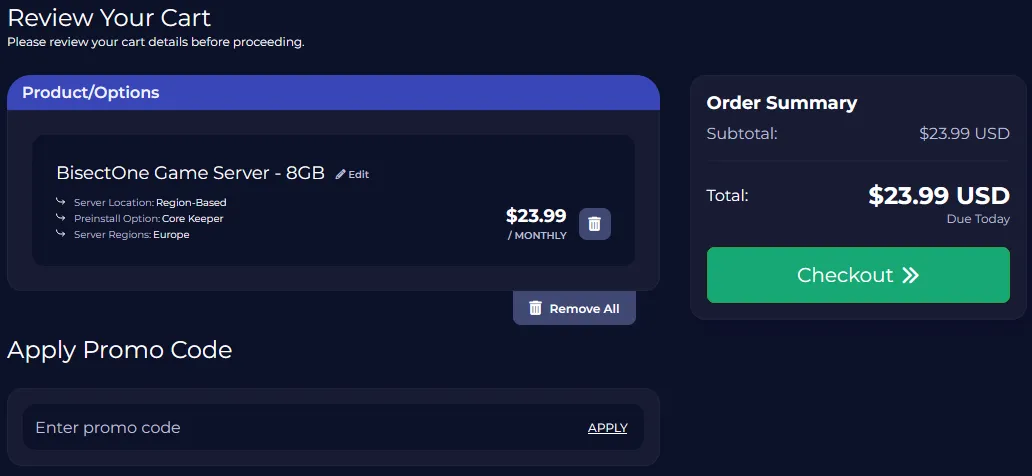Click the Core Keeper preinstall option value
Image resolution: width=1032 pixels, height=476 pixels.
[193, 219]
